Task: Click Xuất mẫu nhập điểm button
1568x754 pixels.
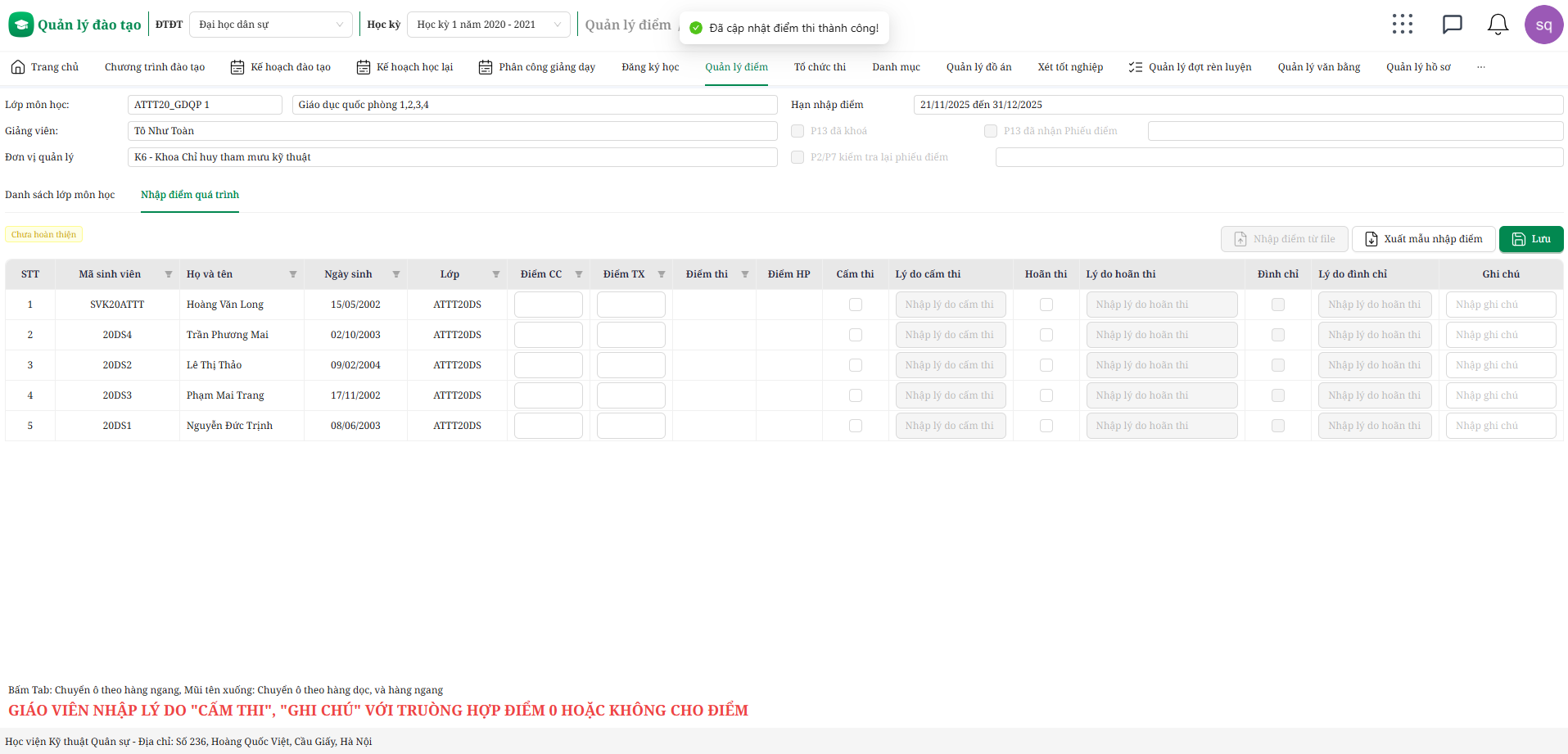Action: click(x=1424, y=239)
